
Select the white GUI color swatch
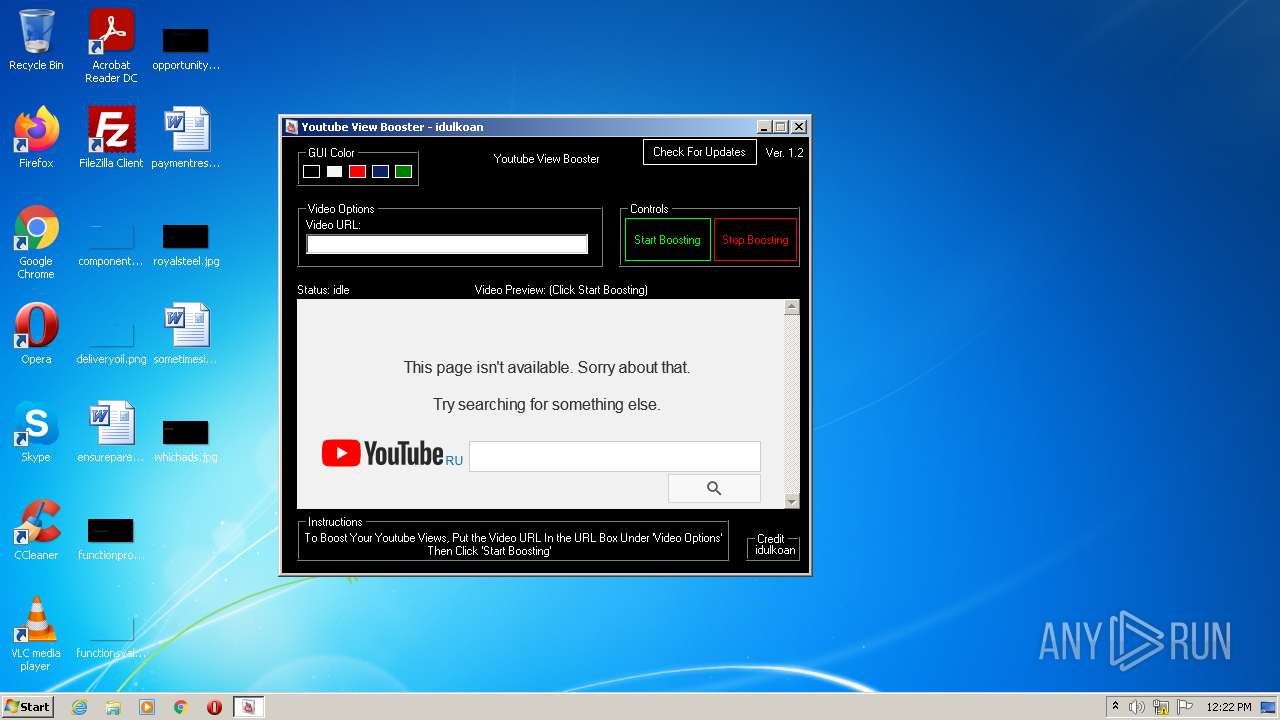coord(334,172)
